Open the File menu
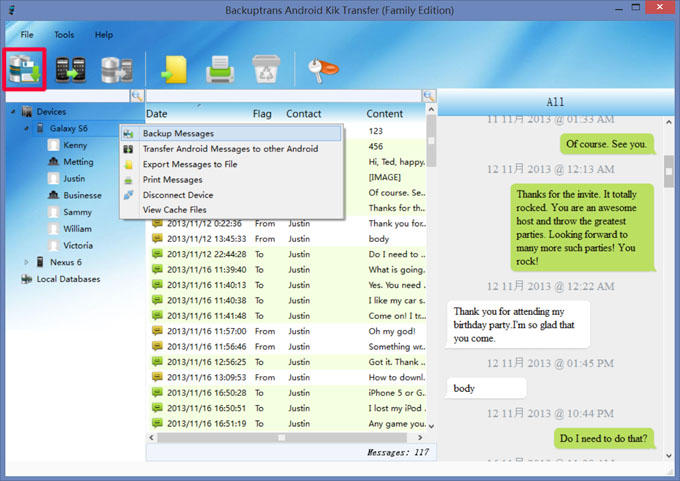680x481 pixels. click(x=27, y=35)
